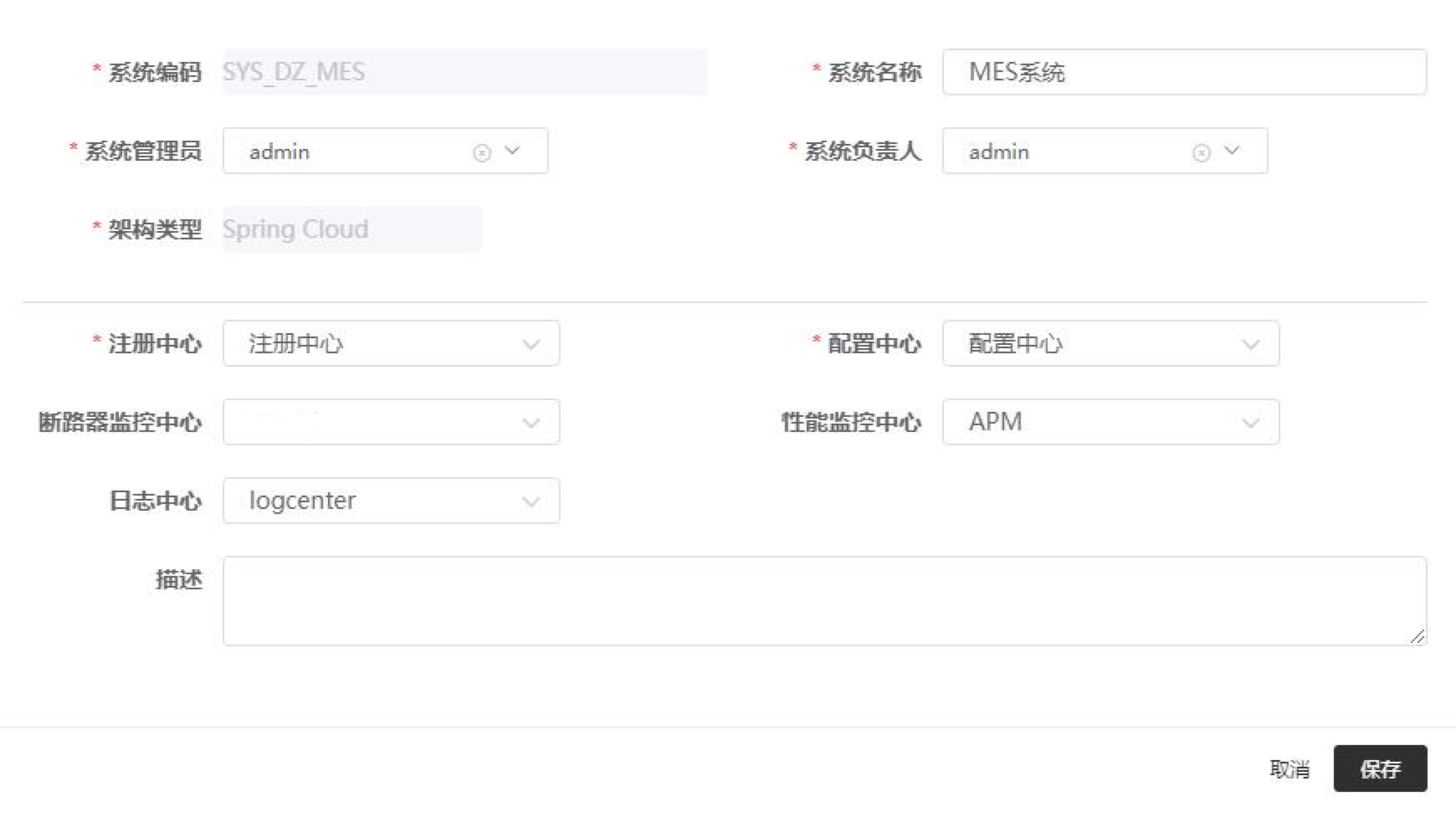
Task: Click the 保存 button to save
Action: [x=1382, y=768]
